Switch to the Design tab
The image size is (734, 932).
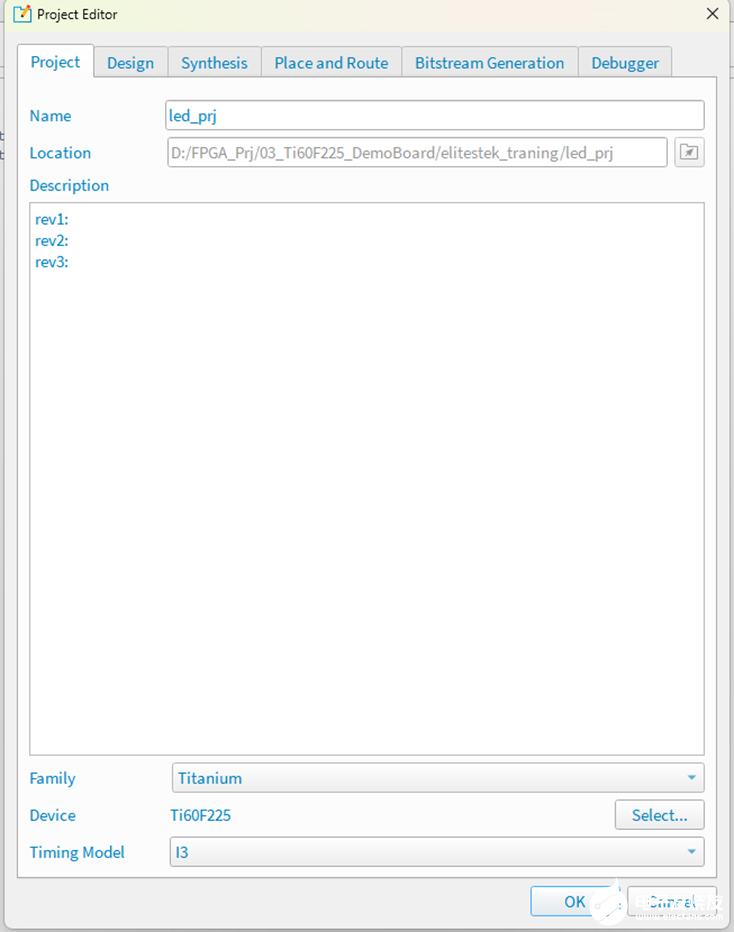pyautogui.click(x=130, y=63)
